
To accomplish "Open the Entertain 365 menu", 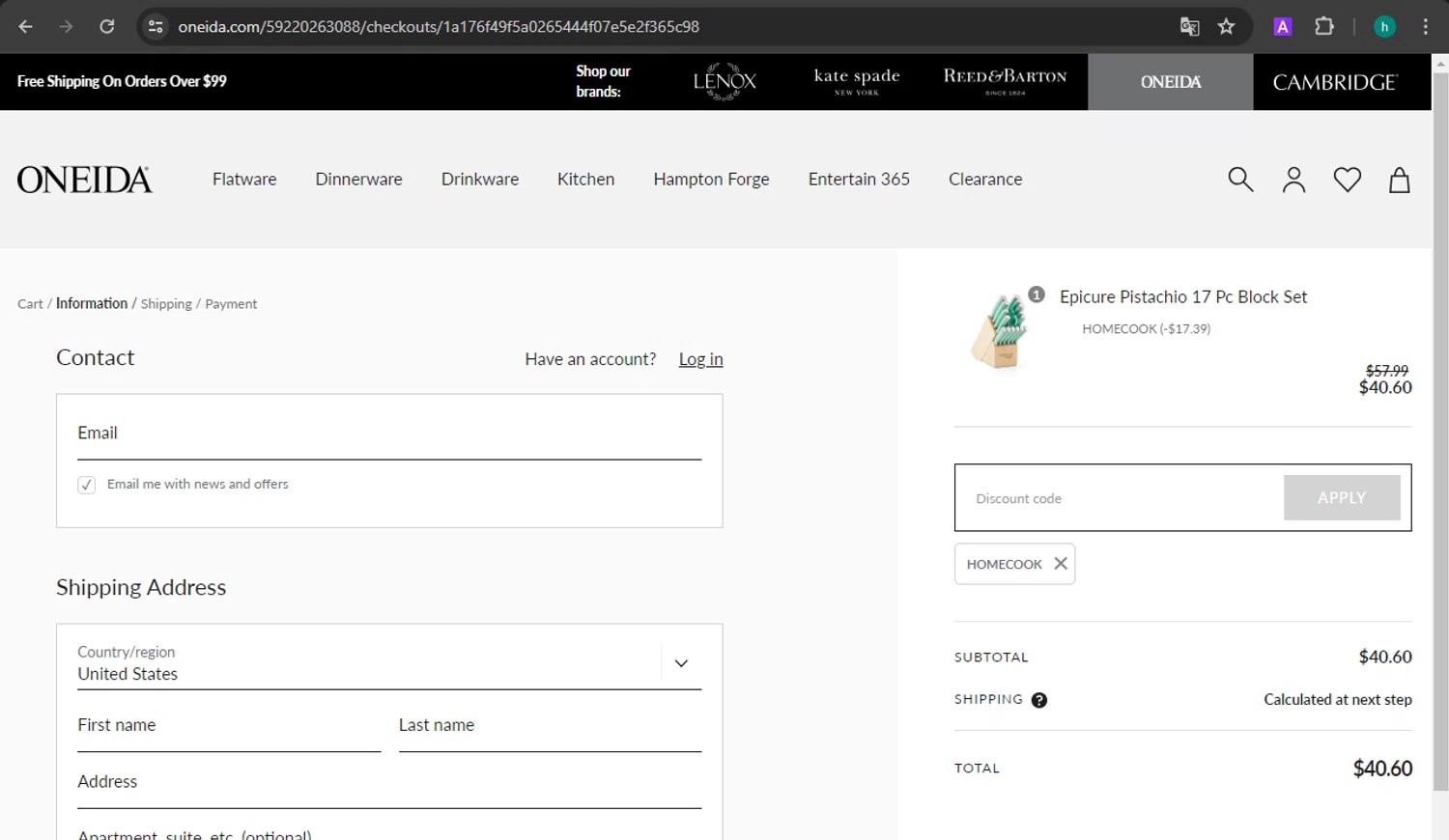I will point(859,180).
